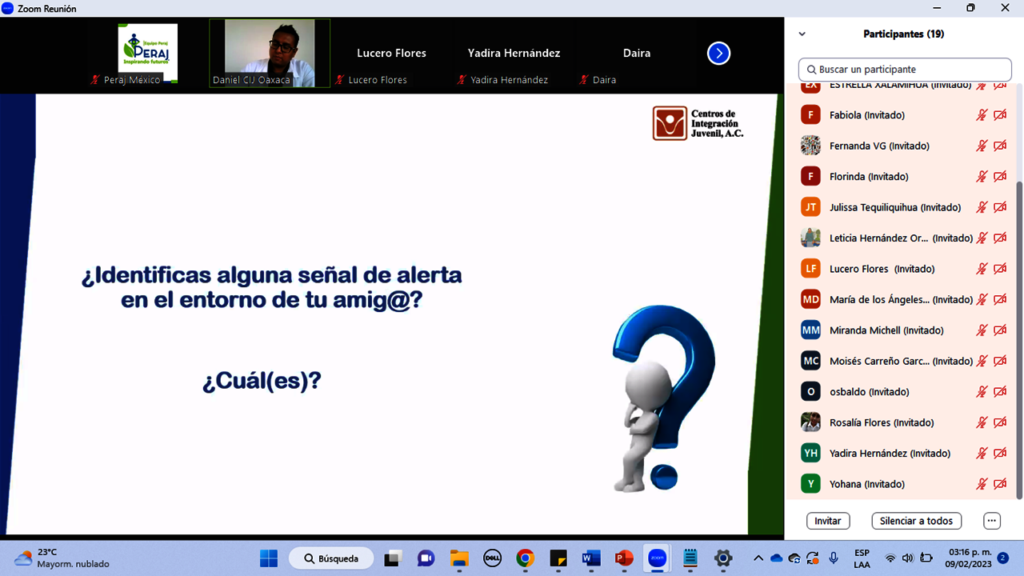Open Windows Settings gear on the taskbar
Screen dimensions: 1024x576
(x=723, y=558)
